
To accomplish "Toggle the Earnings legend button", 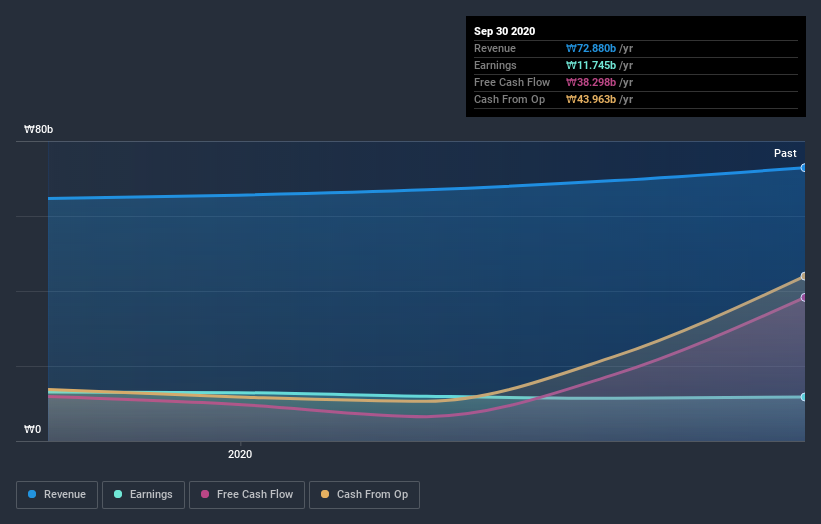I will point(143,495).
